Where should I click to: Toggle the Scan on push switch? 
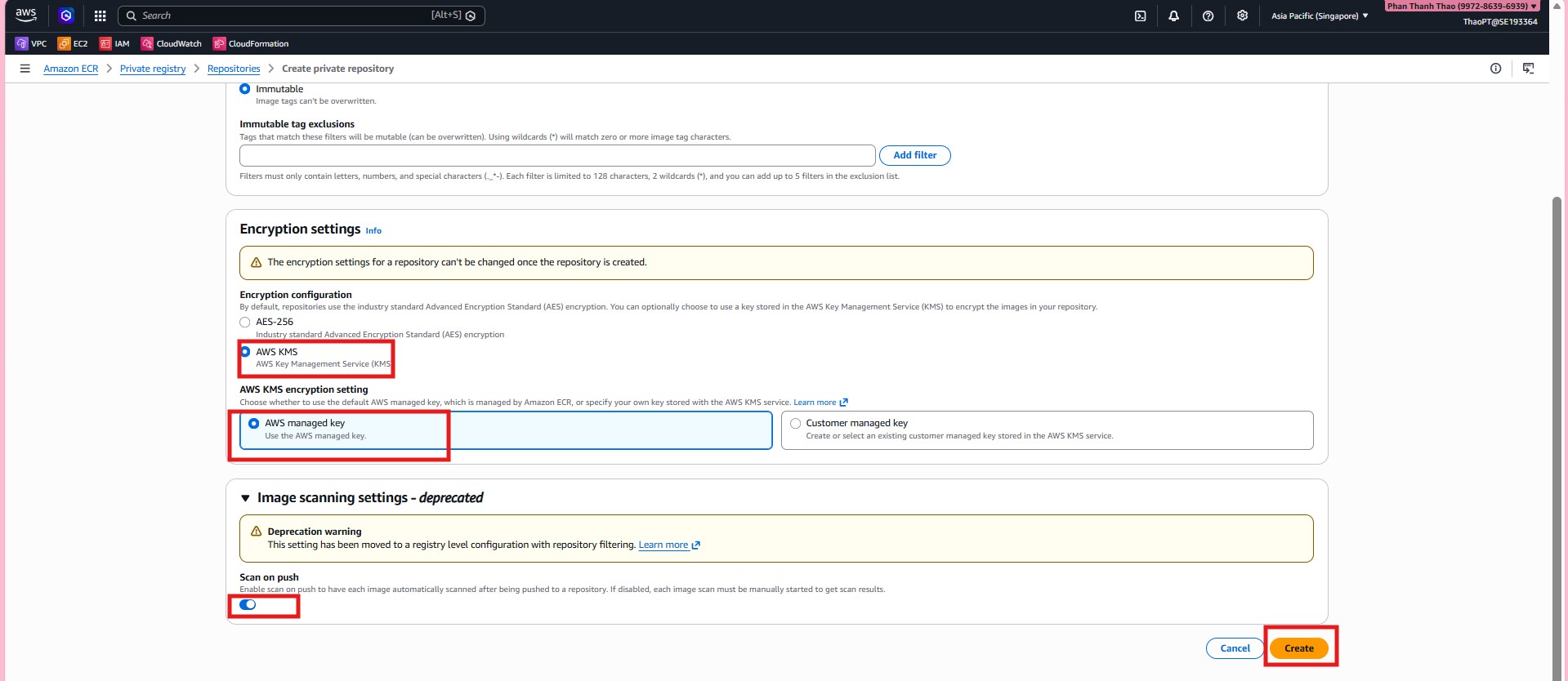(248, 605)
